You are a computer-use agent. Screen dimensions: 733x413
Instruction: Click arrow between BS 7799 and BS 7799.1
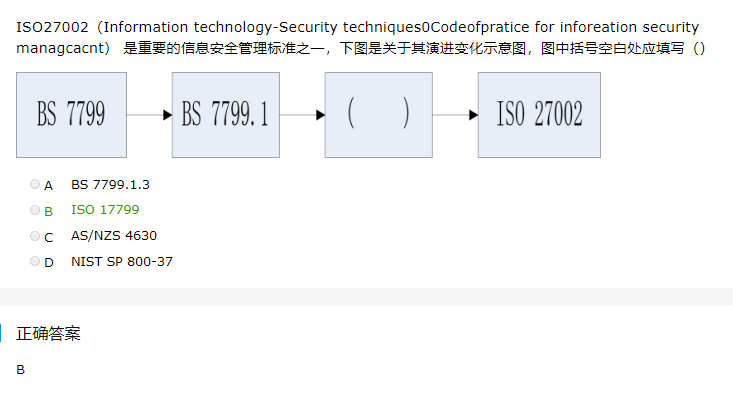[149, 115]
